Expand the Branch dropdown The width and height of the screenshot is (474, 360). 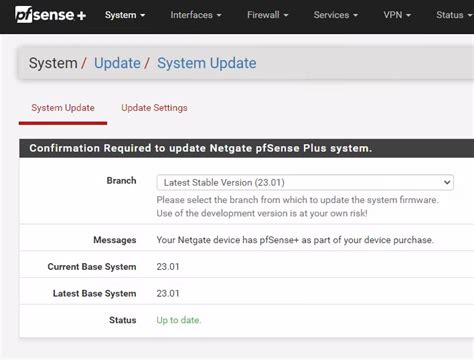305,182
